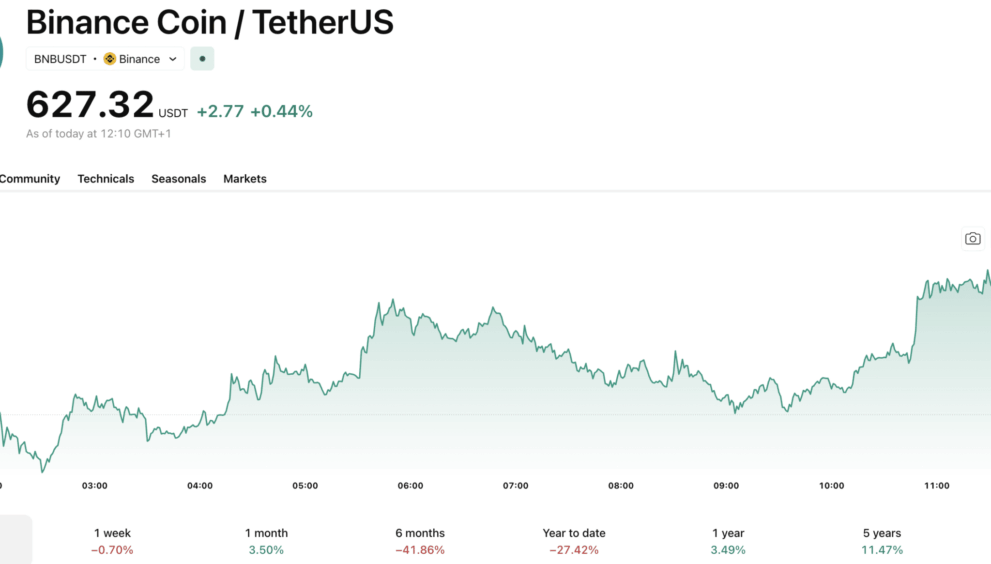Click the Binance exchange logo icon
The image size is (991, 564).
110,59
